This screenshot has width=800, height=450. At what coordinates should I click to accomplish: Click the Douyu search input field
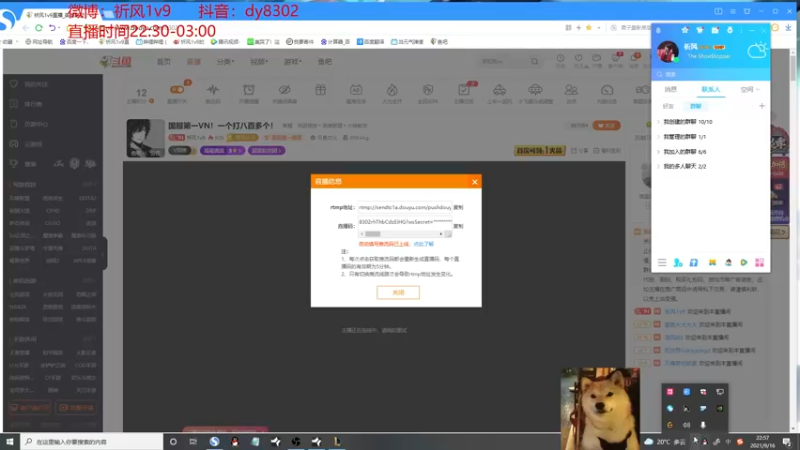tap(504, 62)
